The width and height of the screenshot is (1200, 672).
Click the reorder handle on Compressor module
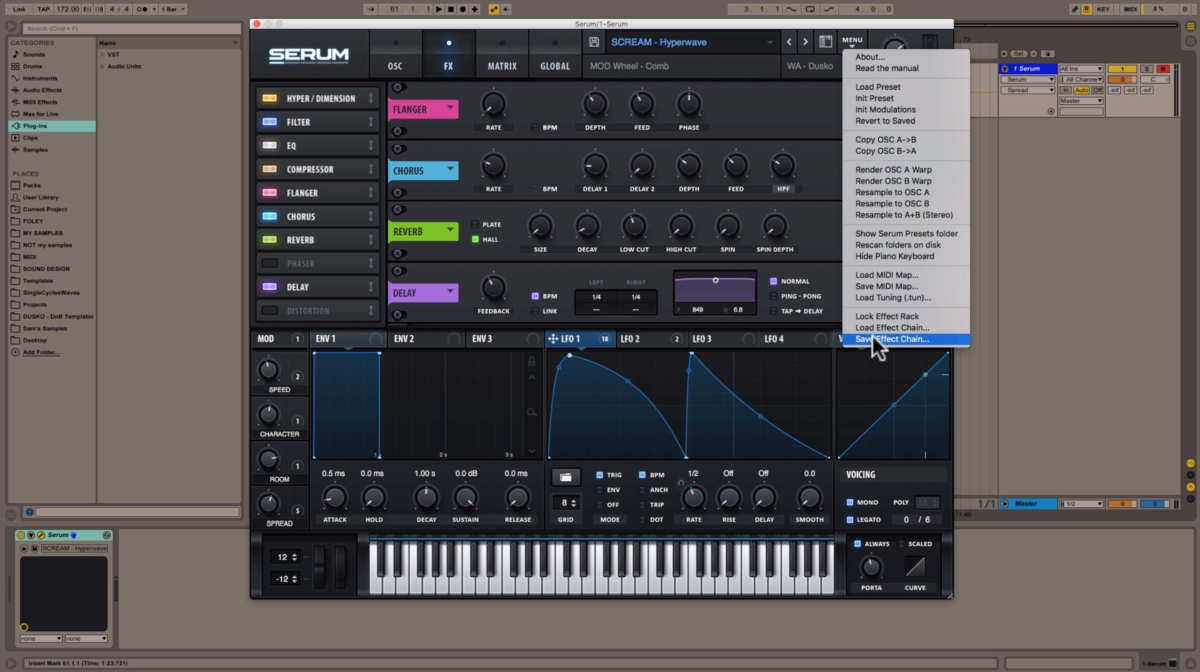371,169
